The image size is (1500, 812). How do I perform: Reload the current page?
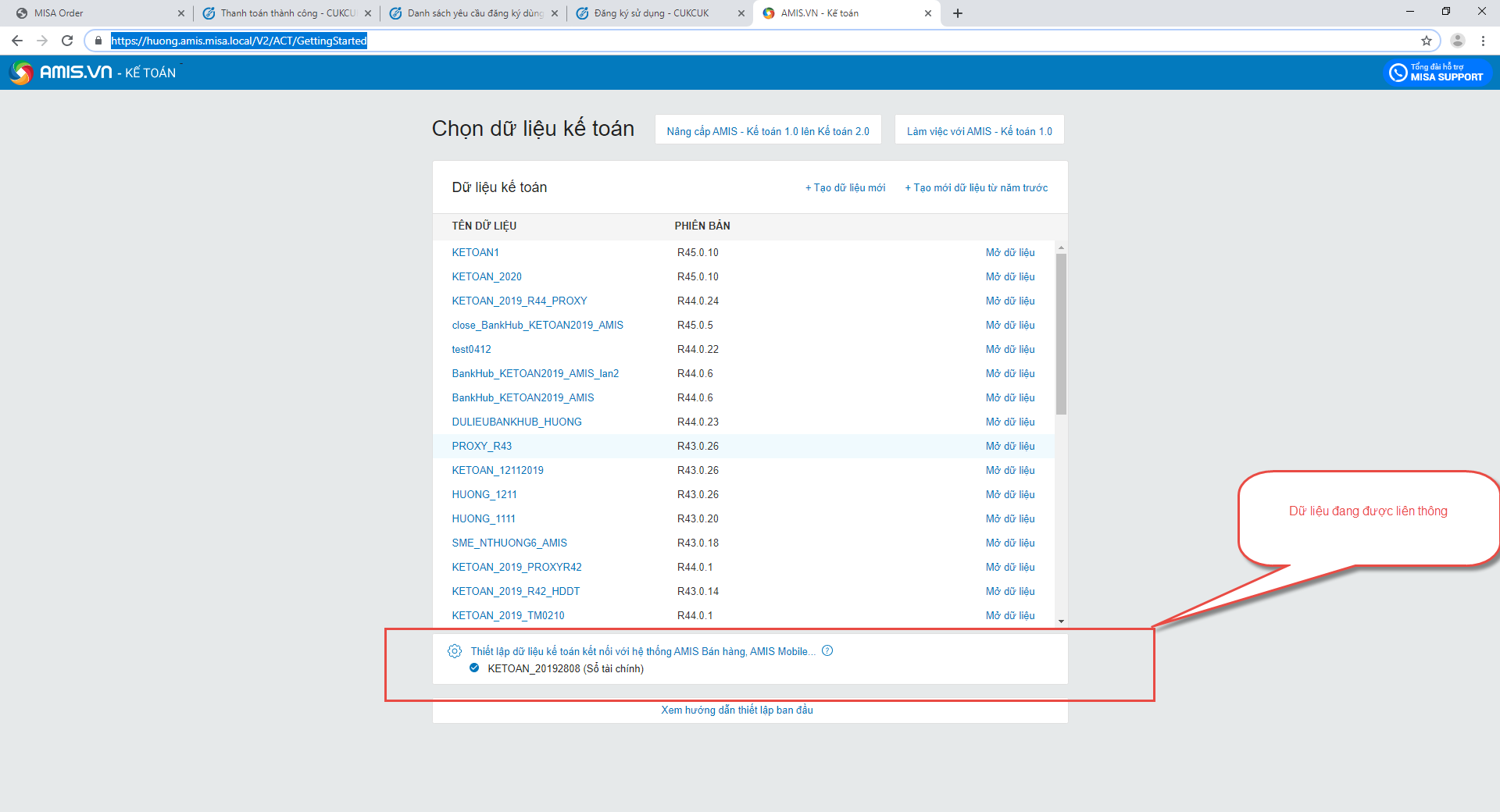tap(67, 41)
